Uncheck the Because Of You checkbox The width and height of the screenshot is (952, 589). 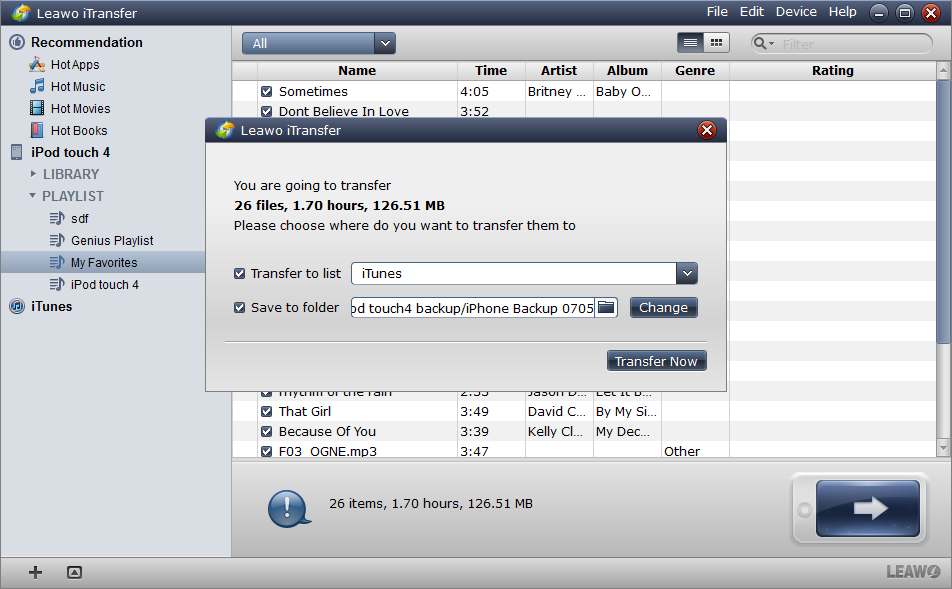(266, 432)
